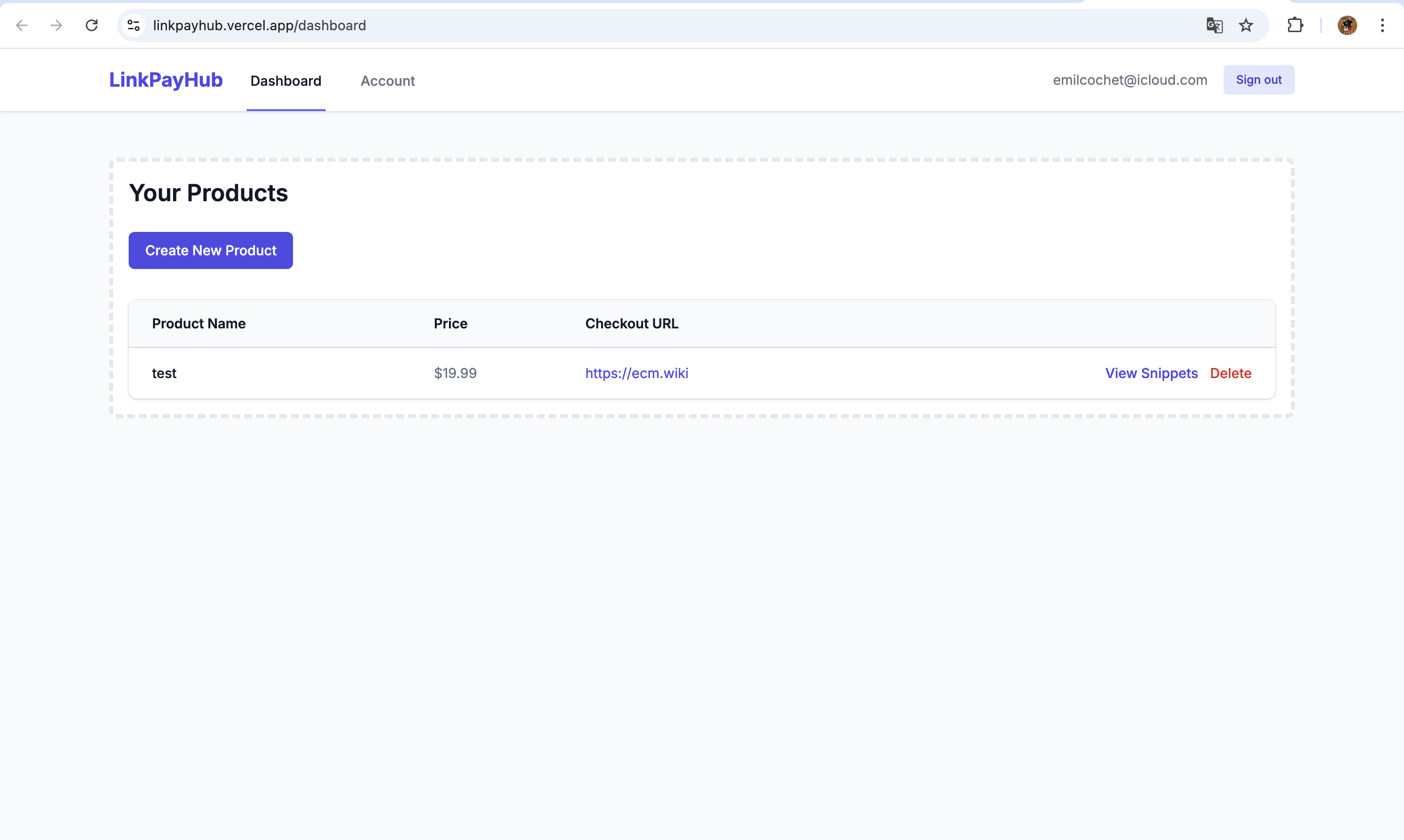Click the LinkPayHub logo

click(165, 80)
